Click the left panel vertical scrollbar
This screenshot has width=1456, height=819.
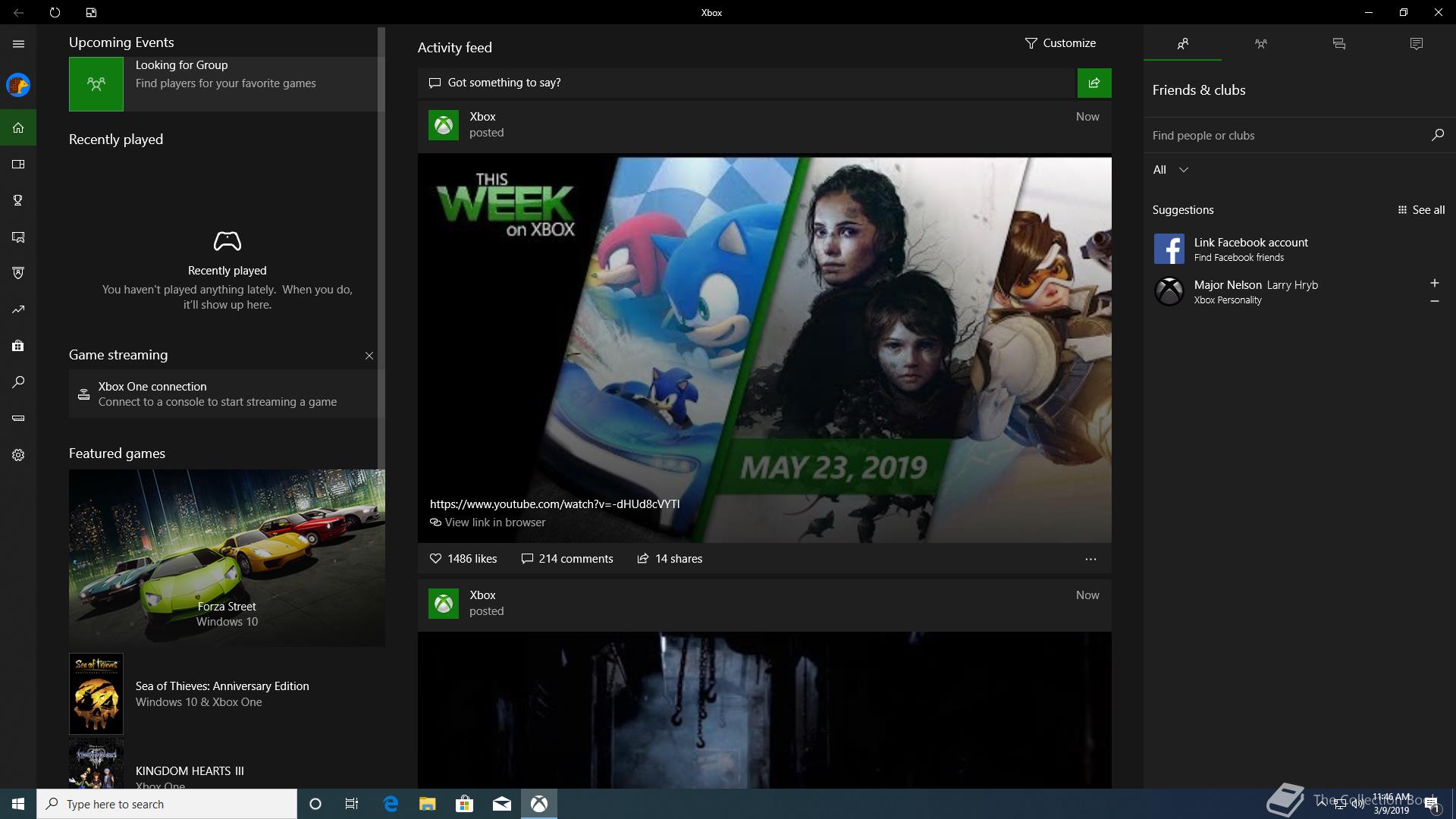pos(381,247)
